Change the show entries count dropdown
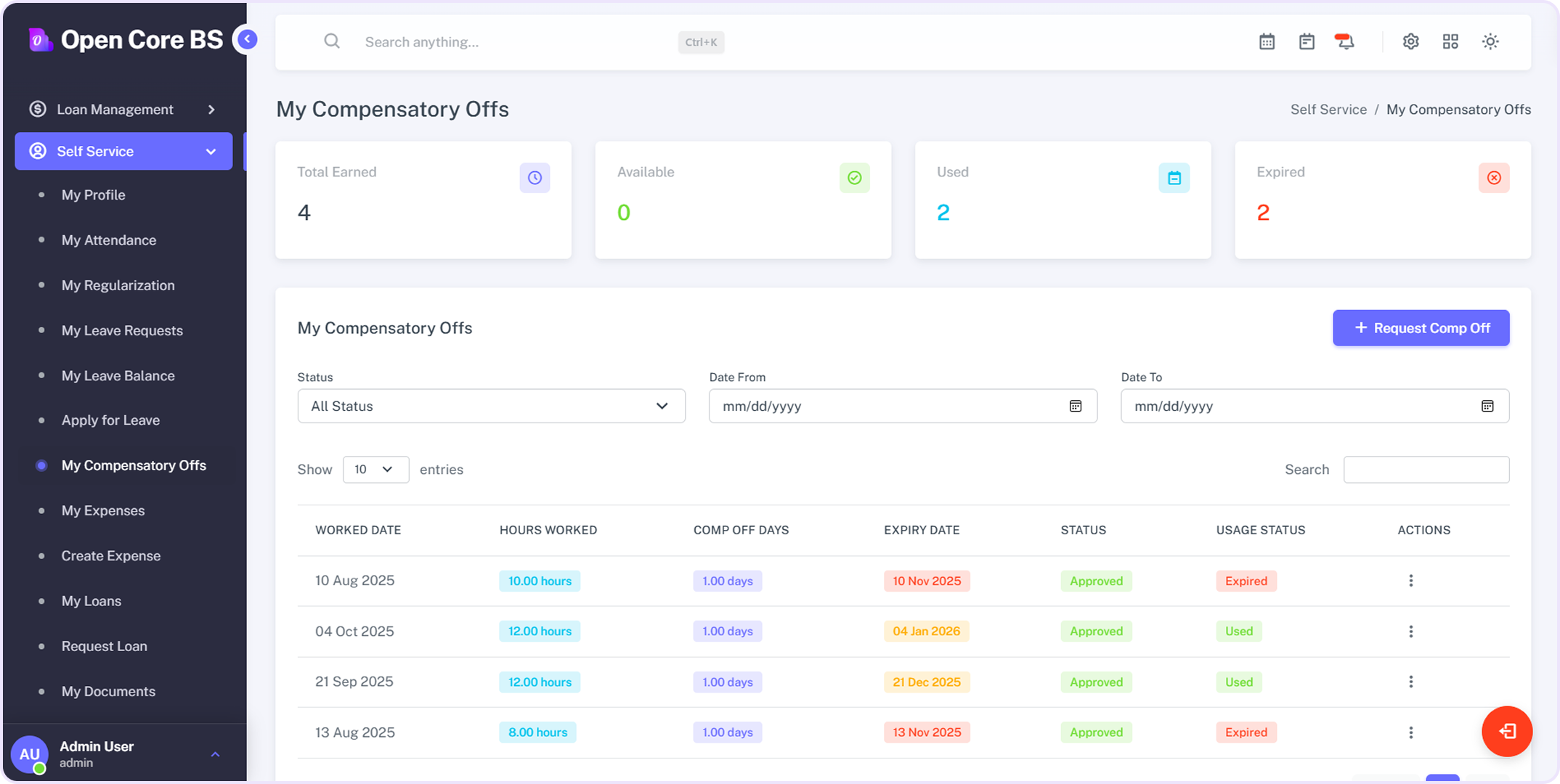This screenshot has width=1560, height=784. tap(375, 470)
